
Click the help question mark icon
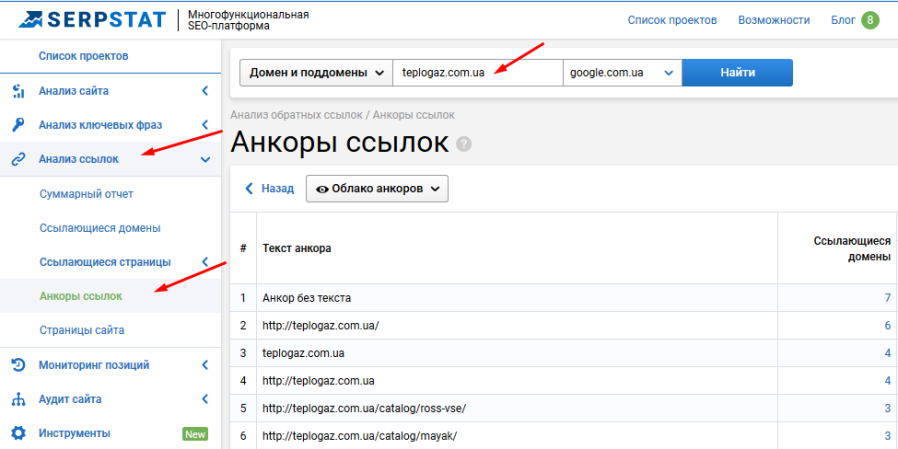pos(464,144)
